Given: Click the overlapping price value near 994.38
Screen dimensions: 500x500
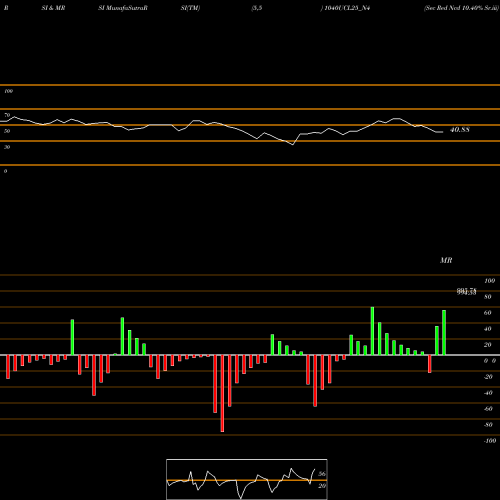Looking at the screenshot, I should (467, 292).
